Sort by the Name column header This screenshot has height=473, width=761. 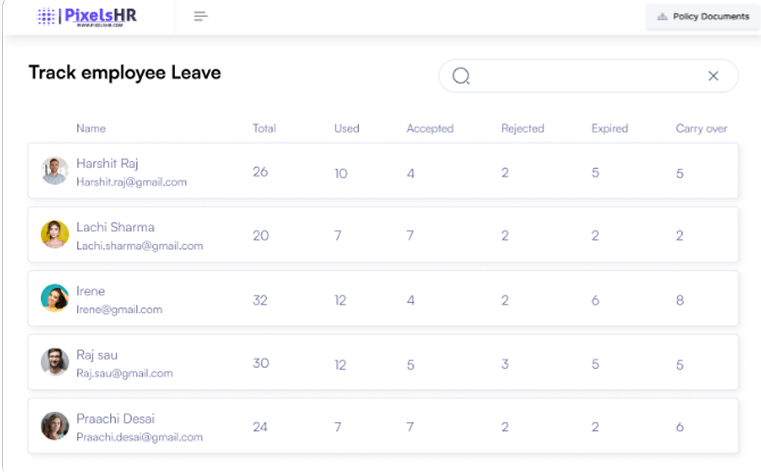(x=91, y=129)
